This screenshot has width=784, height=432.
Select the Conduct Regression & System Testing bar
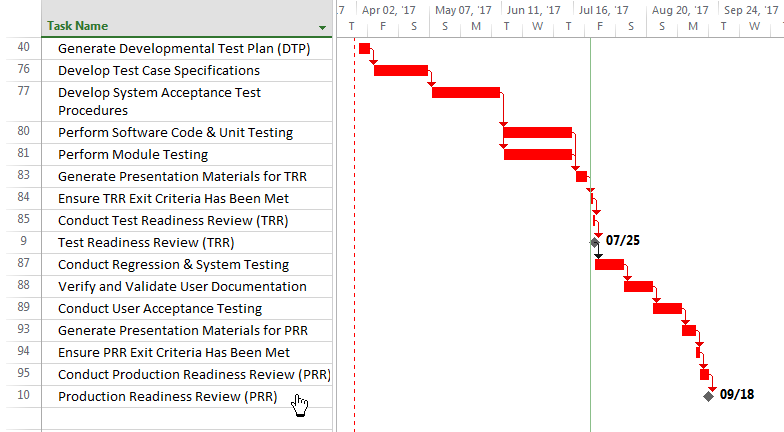point(610,264)
